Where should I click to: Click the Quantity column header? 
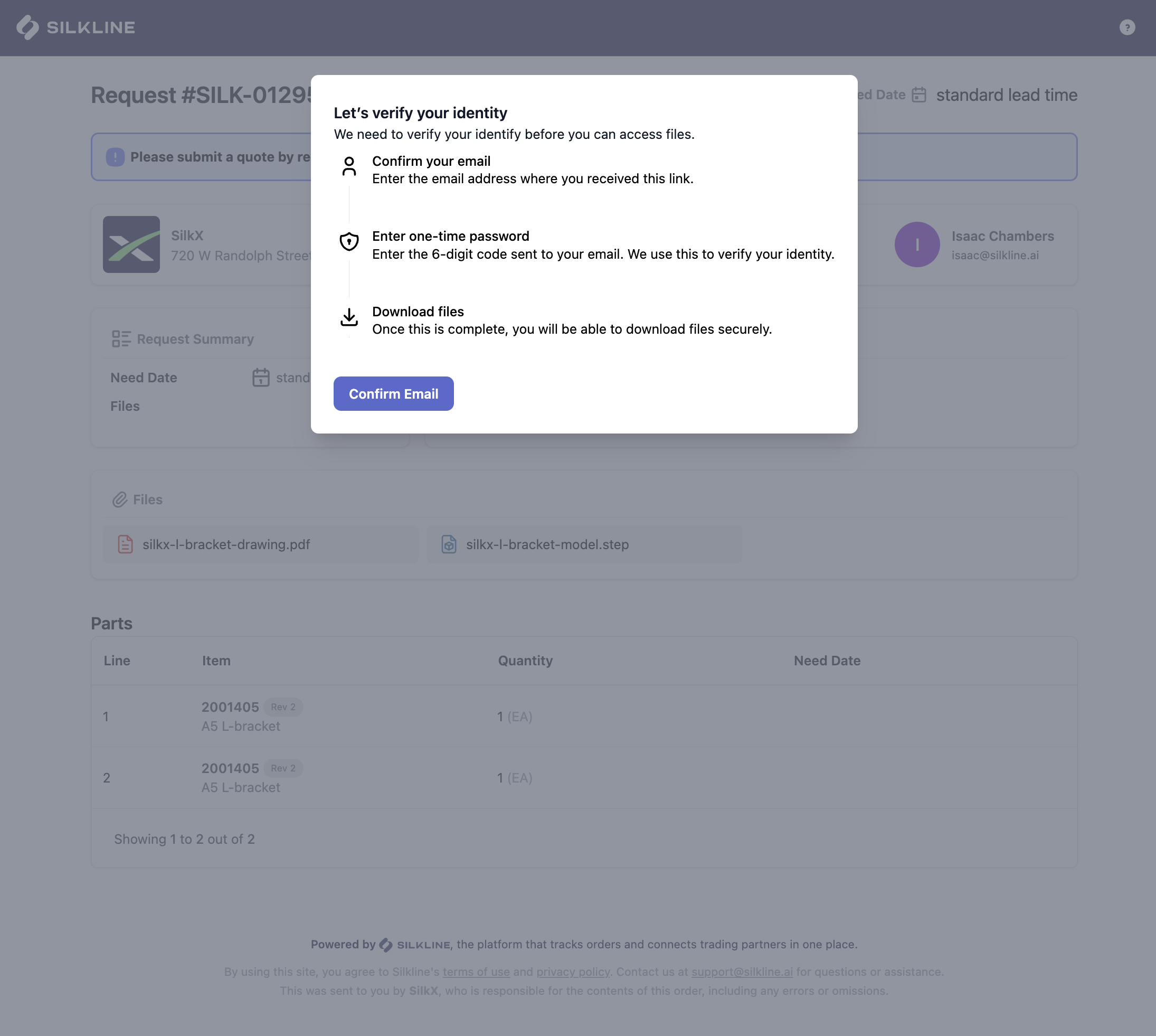(525, 661)
